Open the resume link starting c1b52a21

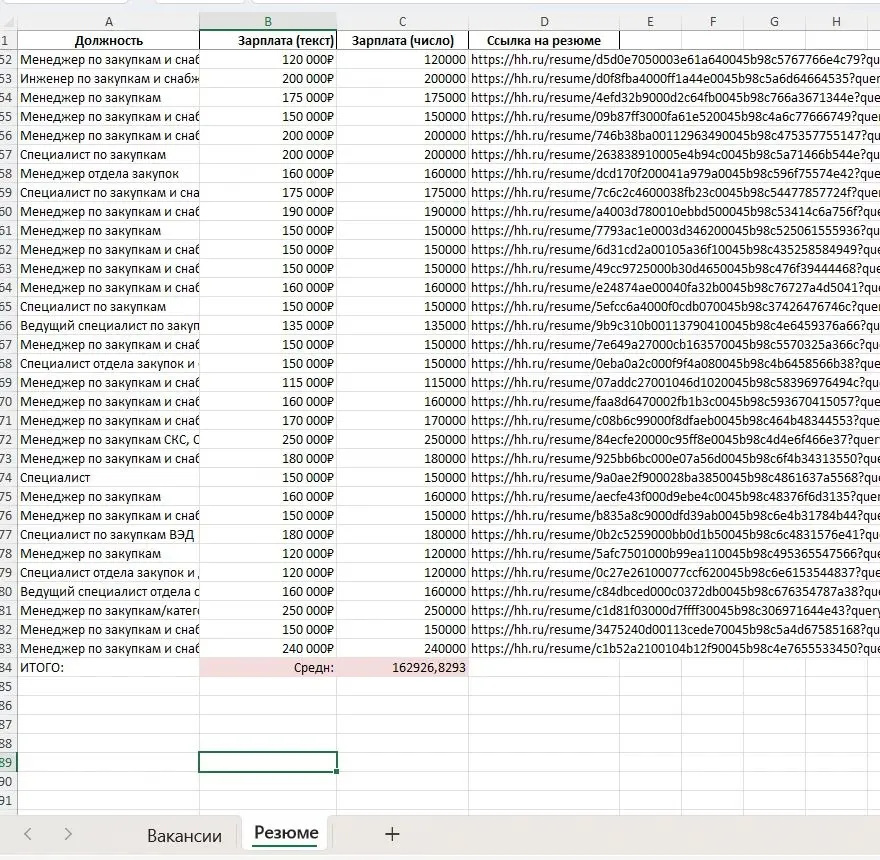pyautogui.click(x=675, y=648)
